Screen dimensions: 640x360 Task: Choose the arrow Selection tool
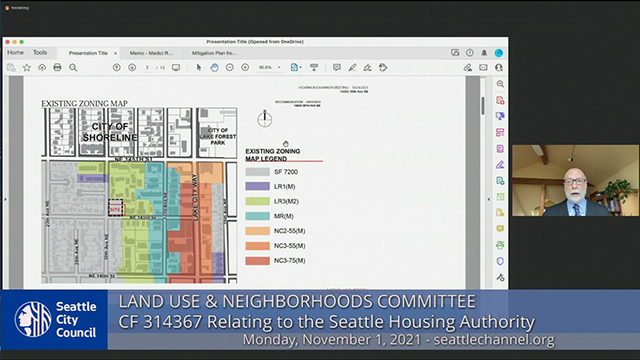[x=199, y=68]
